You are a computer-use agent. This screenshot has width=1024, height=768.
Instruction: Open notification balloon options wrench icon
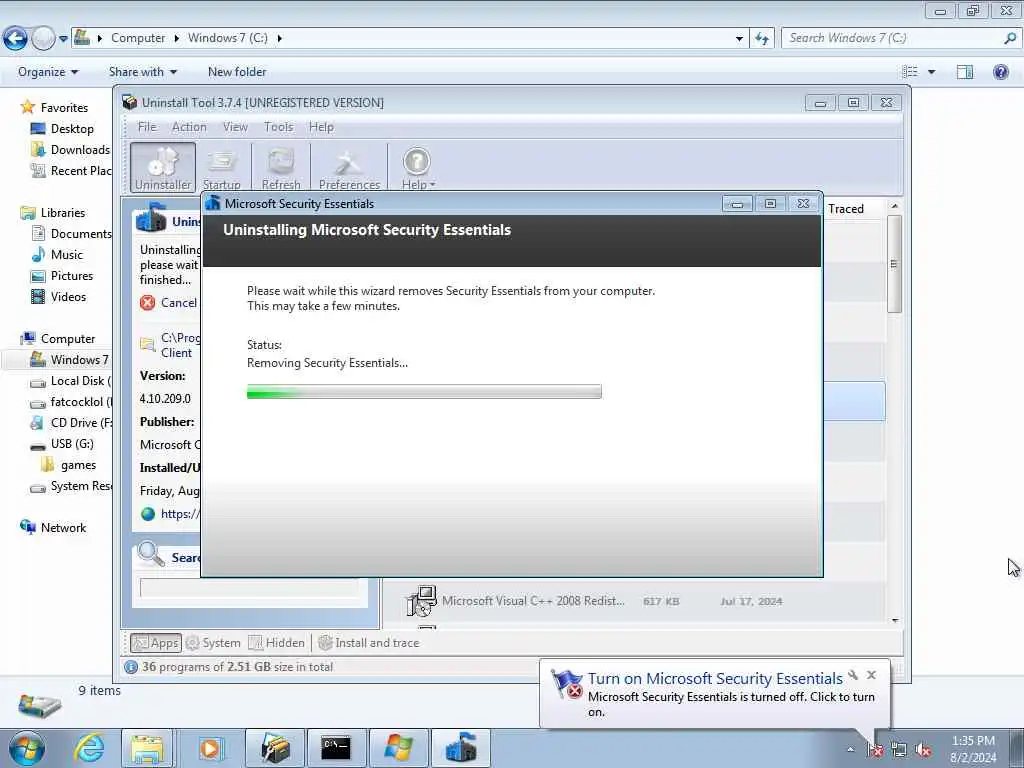[853, 675]
